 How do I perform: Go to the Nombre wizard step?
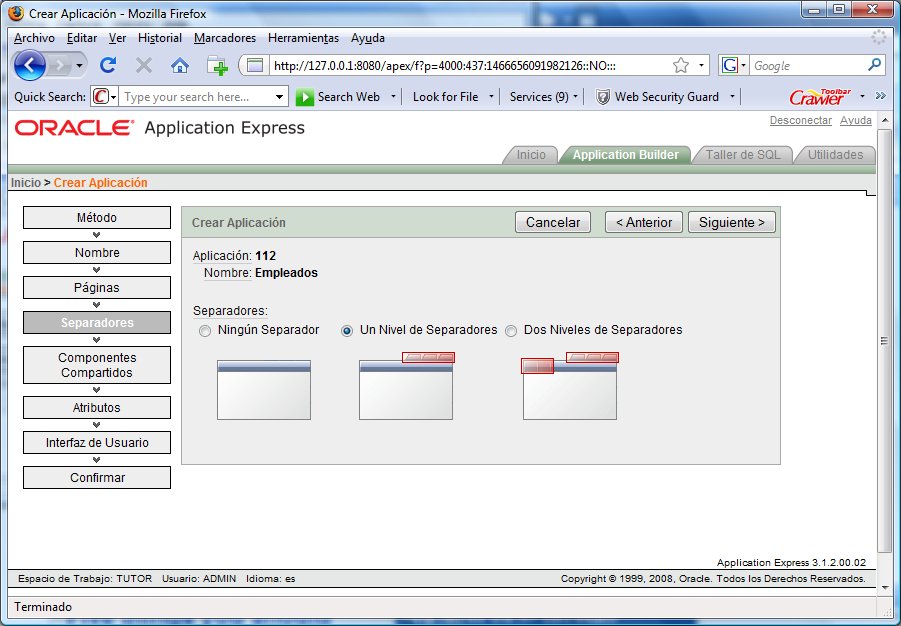[x=97, y=253]
